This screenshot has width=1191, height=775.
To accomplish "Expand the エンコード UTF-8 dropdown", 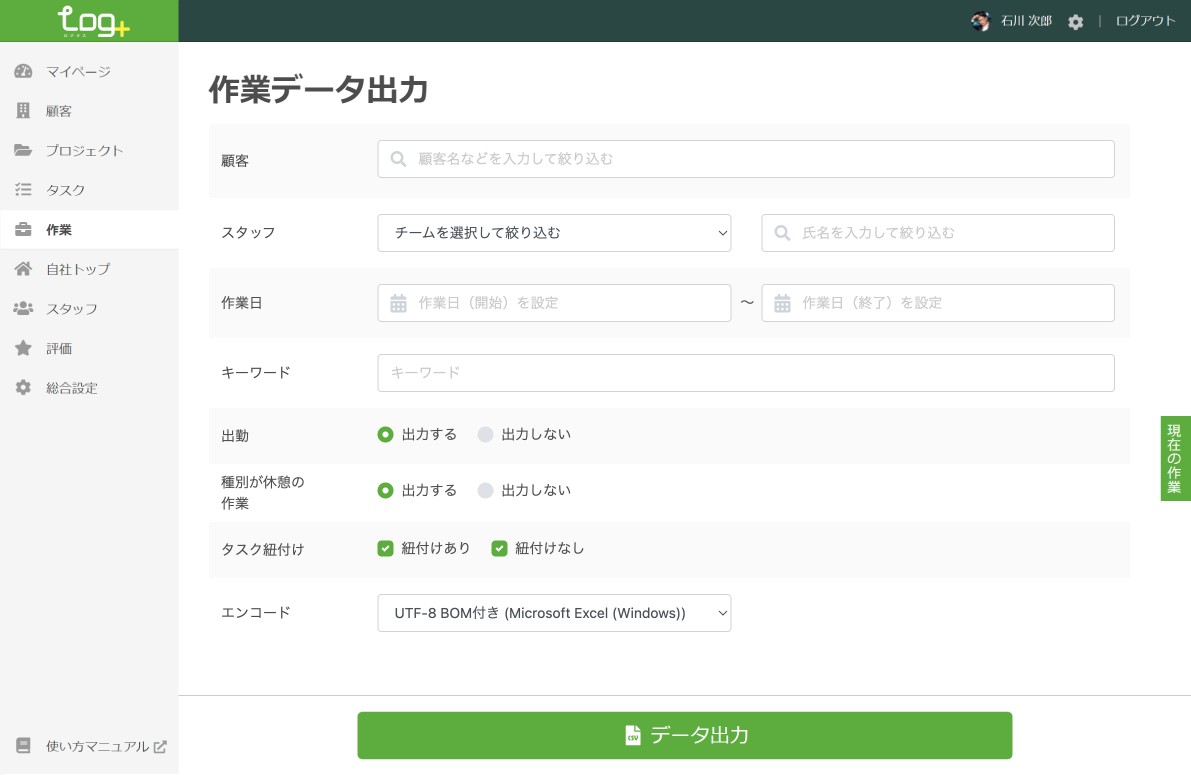I will coord(554,613).
